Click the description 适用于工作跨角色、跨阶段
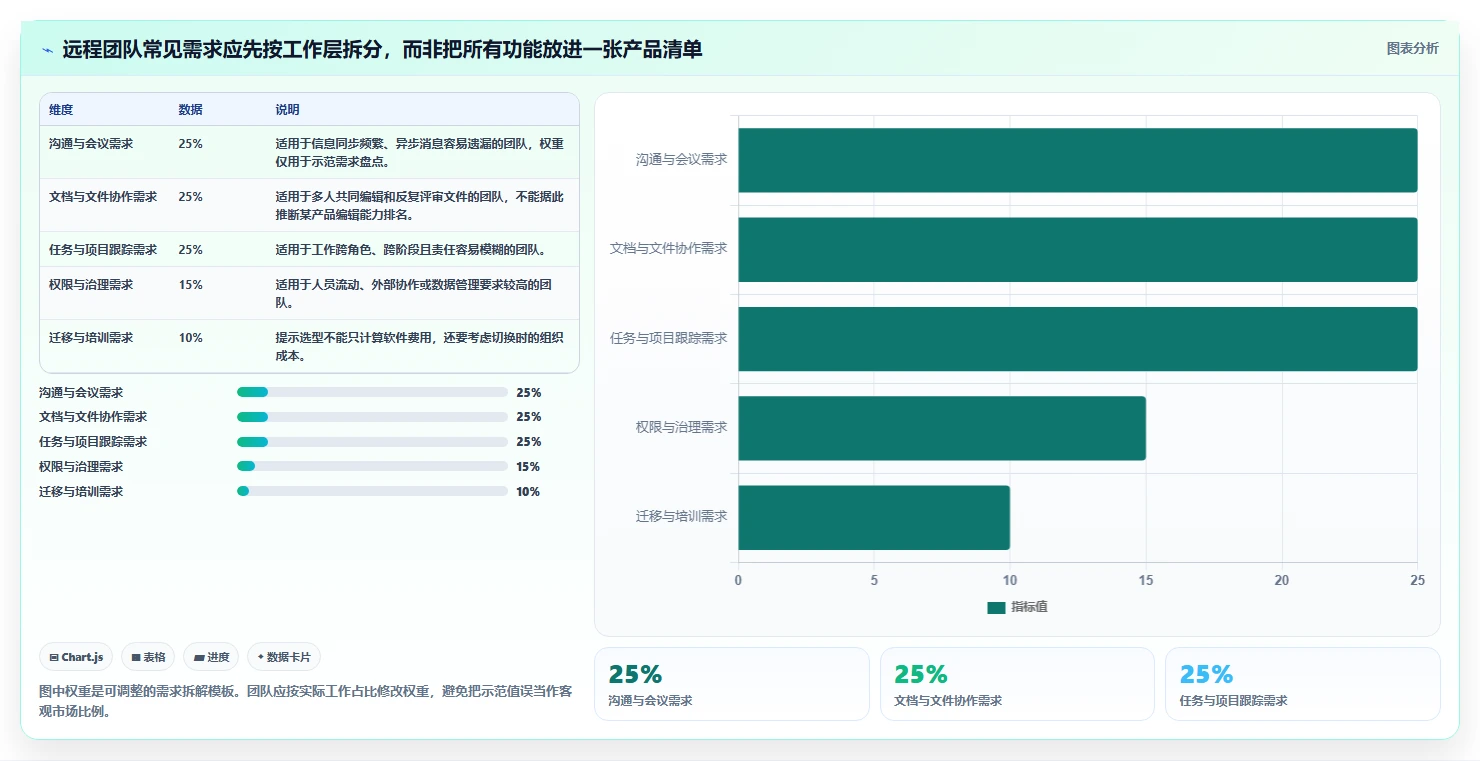 [411, 250]
